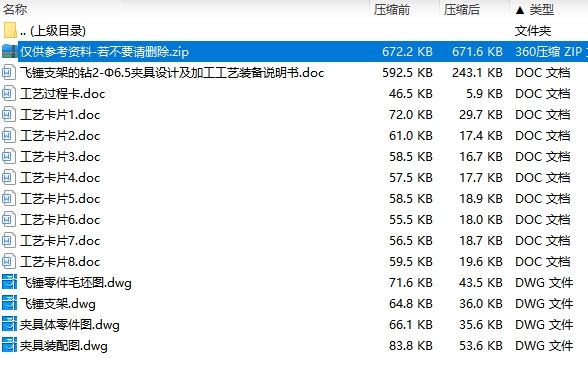The width and height of the screenshot is (588, 373).
Task: Click the DOC icon of 飞锤支架的钻2-Φ6.5夹具设计
Action: [x=8, y=72]
